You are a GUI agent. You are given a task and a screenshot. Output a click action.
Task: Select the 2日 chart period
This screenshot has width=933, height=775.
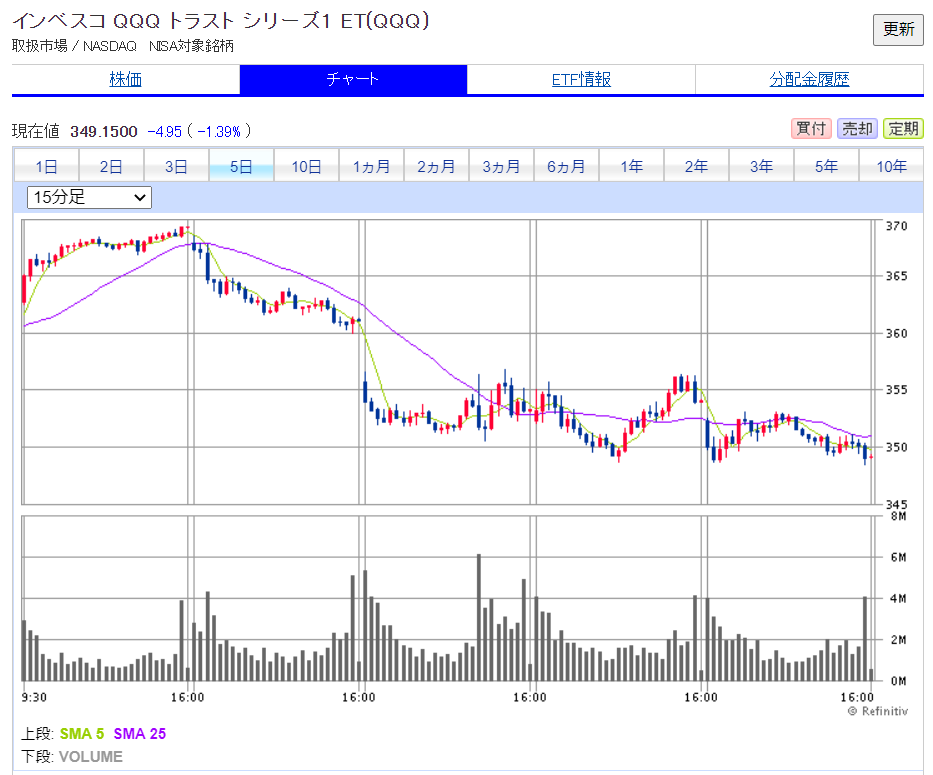111,166
